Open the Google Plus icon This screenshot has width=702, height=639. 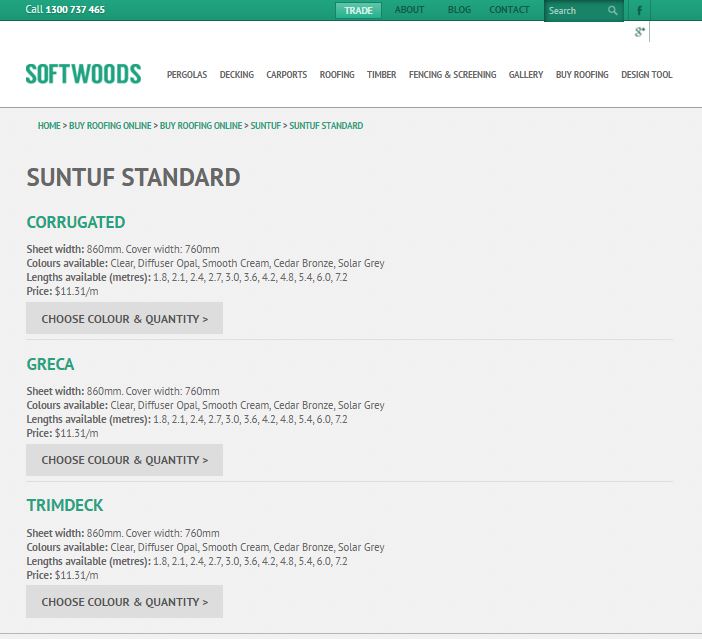[x=640, y=32]
